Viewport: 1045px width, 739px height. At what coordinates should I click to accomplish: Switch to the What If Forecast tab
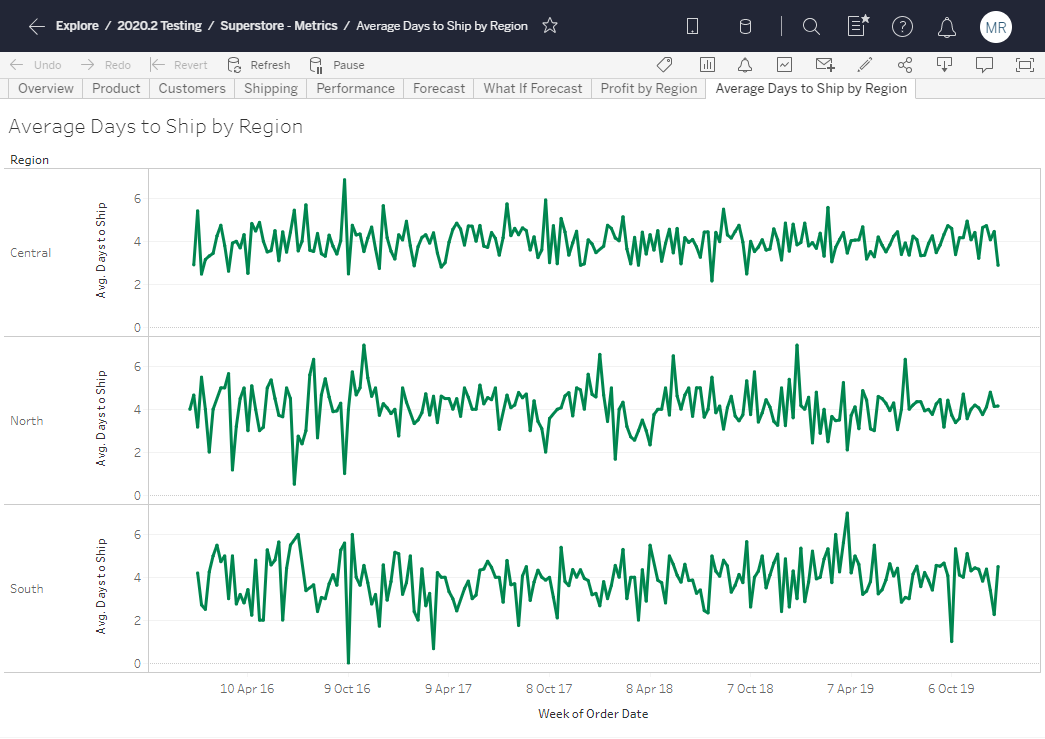click(532, 88)
